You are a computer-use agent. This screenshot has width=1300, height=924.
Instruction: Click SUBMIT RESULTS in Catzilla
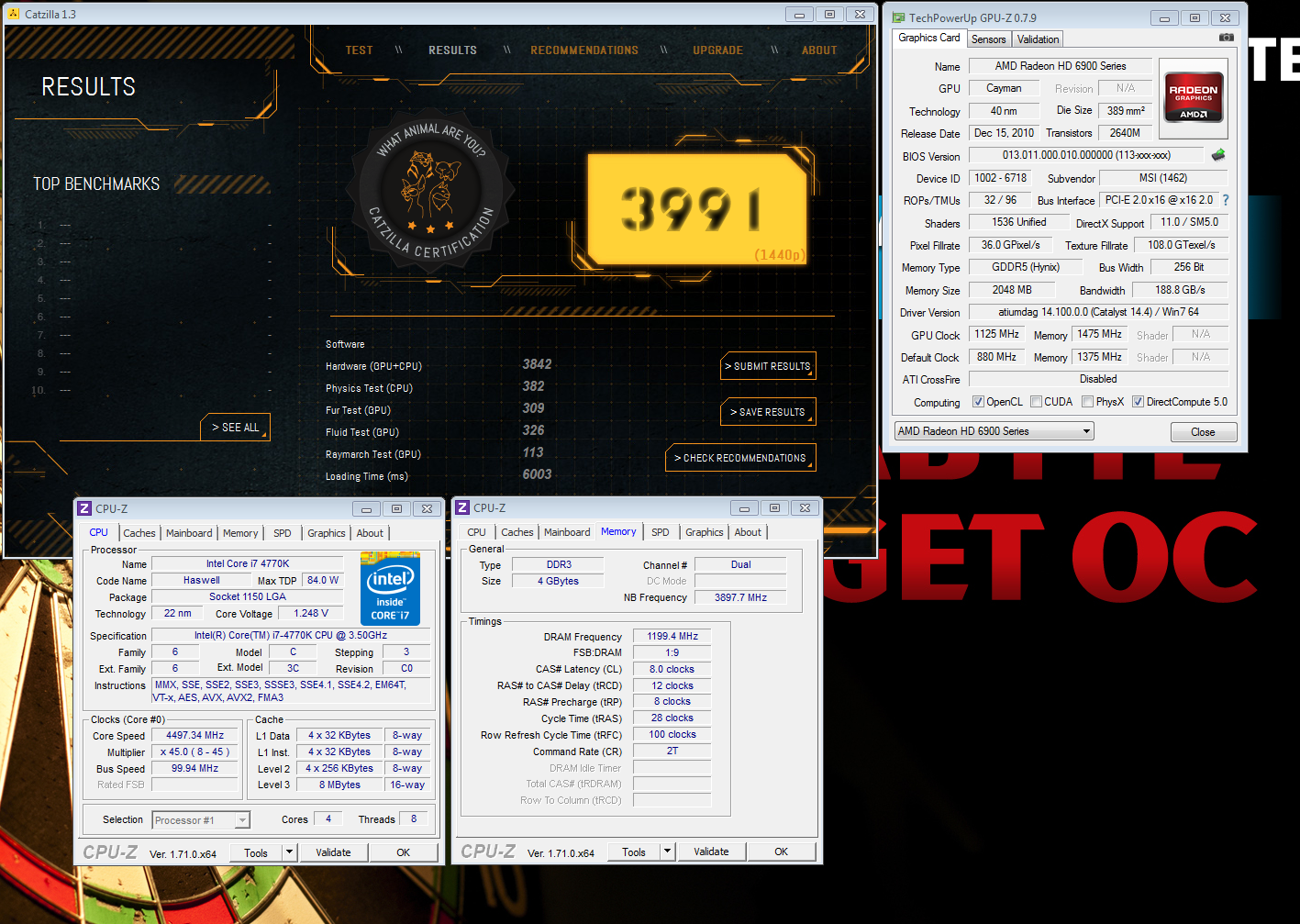click(769, 366)
